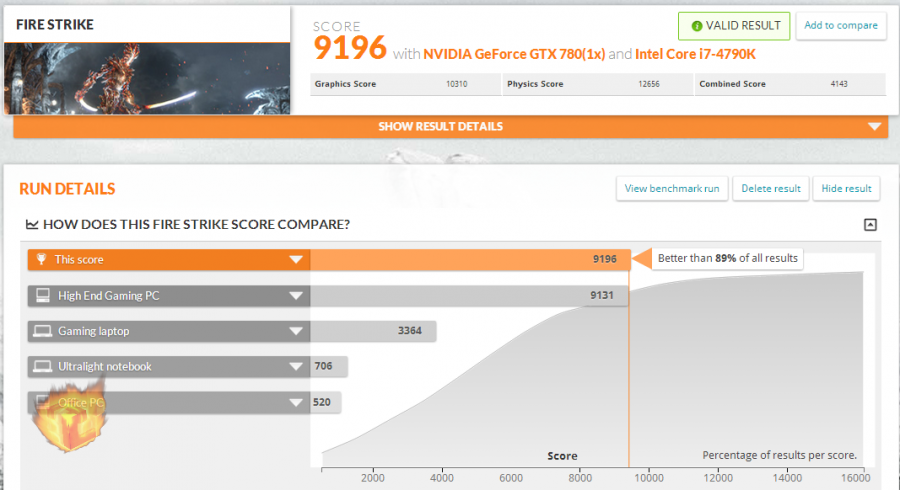
Task: Click the trophy icon on This score
Action: pos(41,259)
